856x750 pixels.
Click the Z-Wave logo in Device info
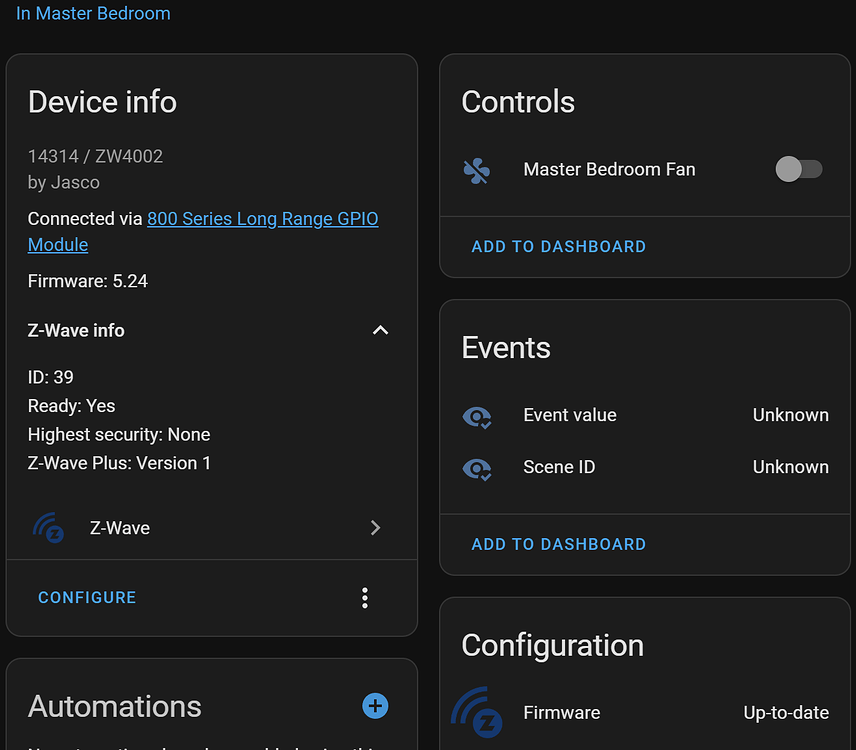[x=49, y=528]
